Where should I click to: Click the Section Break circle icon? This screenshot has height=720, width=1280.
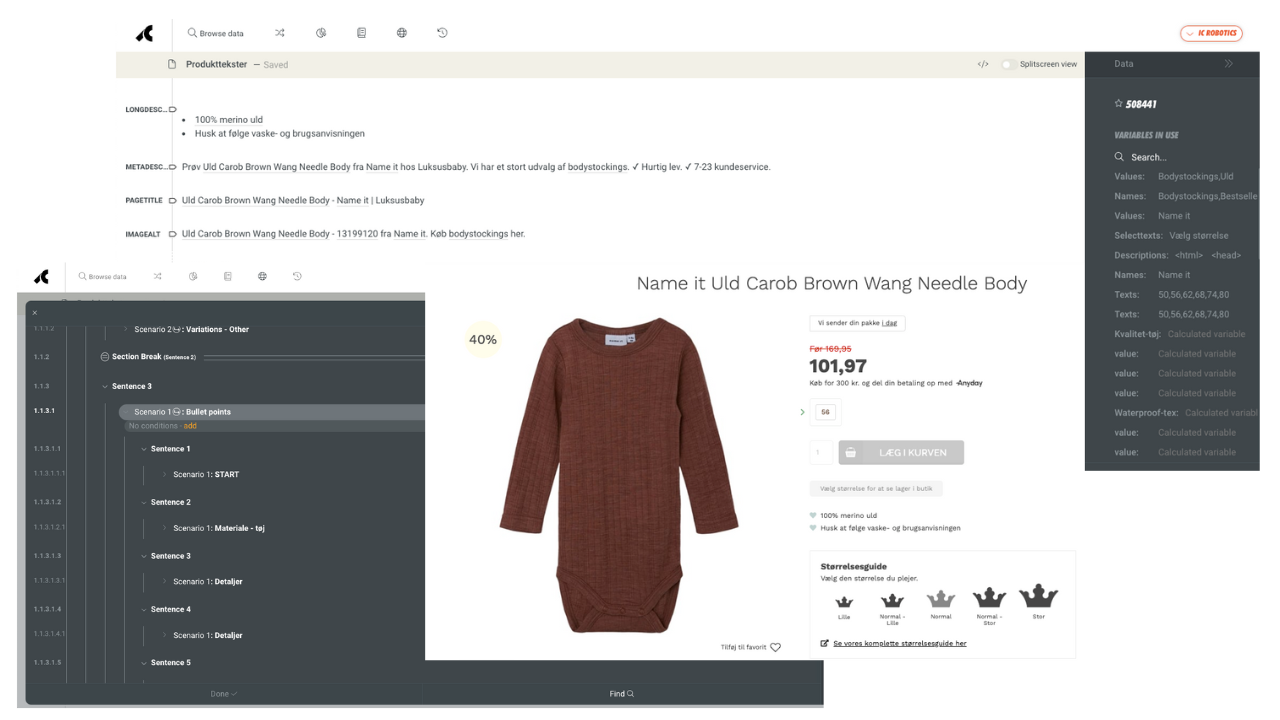(x=105, y=357)
